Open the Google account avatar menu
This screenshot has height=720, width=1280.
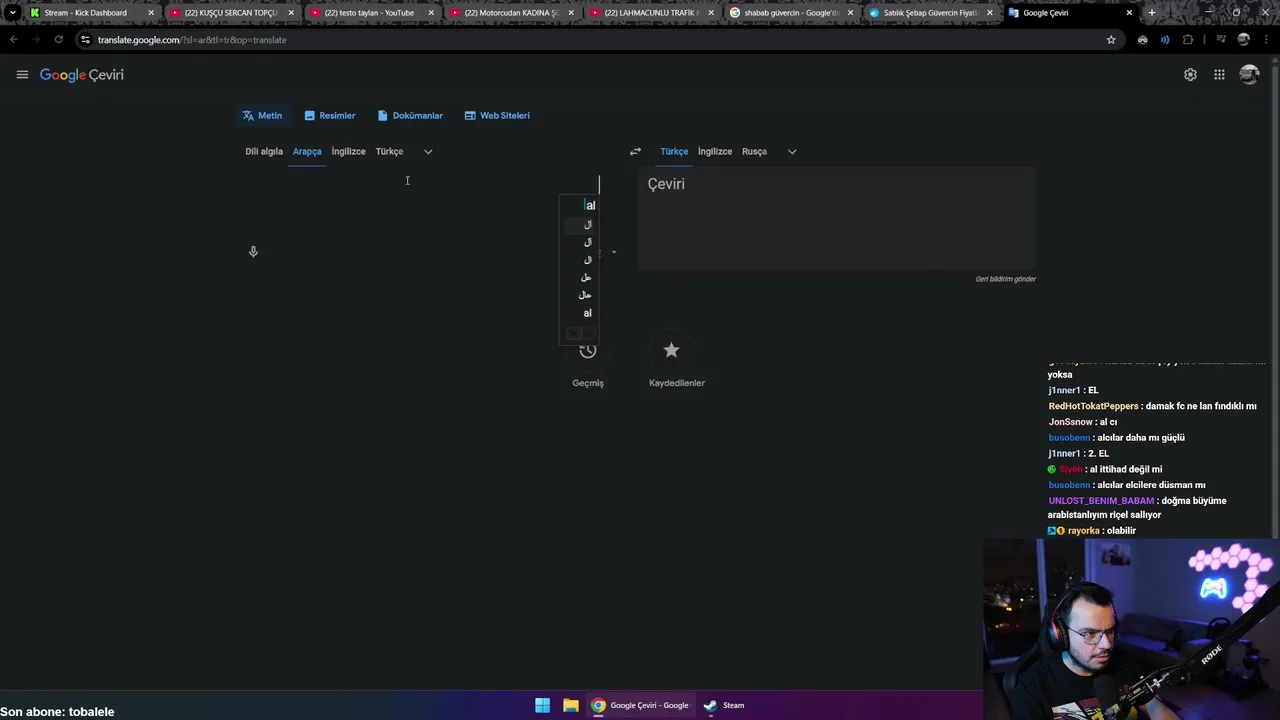click(1249, 75)
